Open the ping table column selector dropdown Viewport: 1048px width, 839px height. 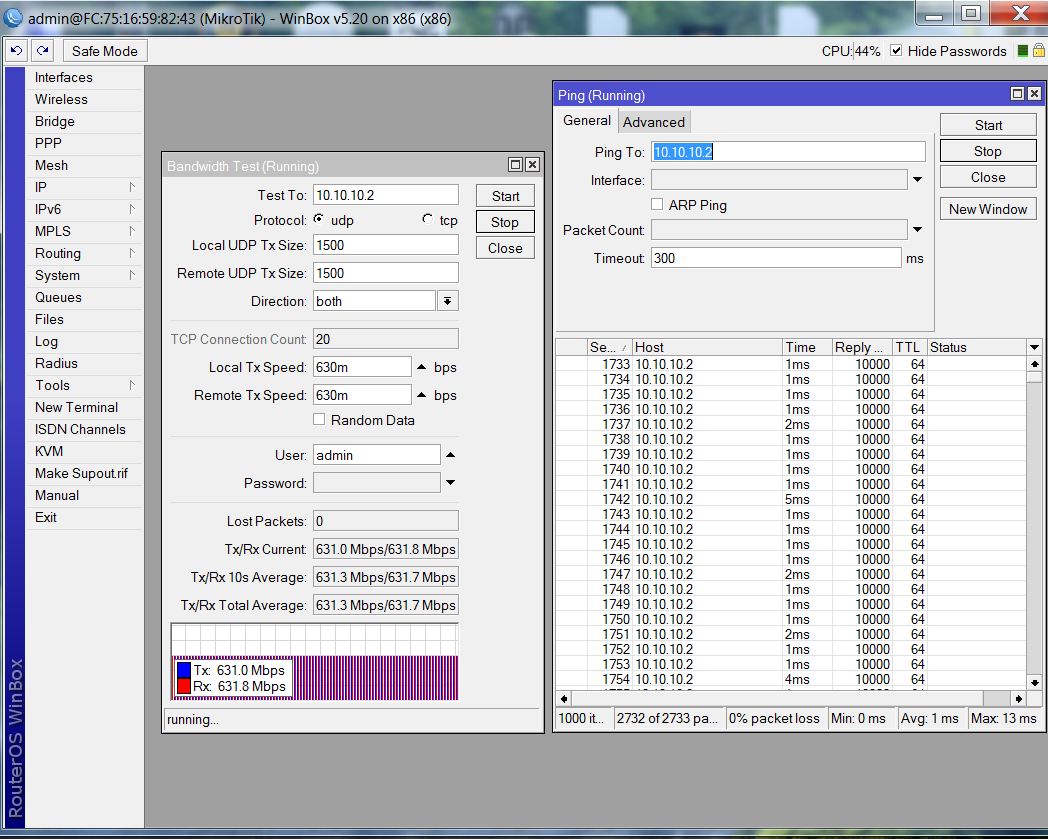[x=1035, y=347]
